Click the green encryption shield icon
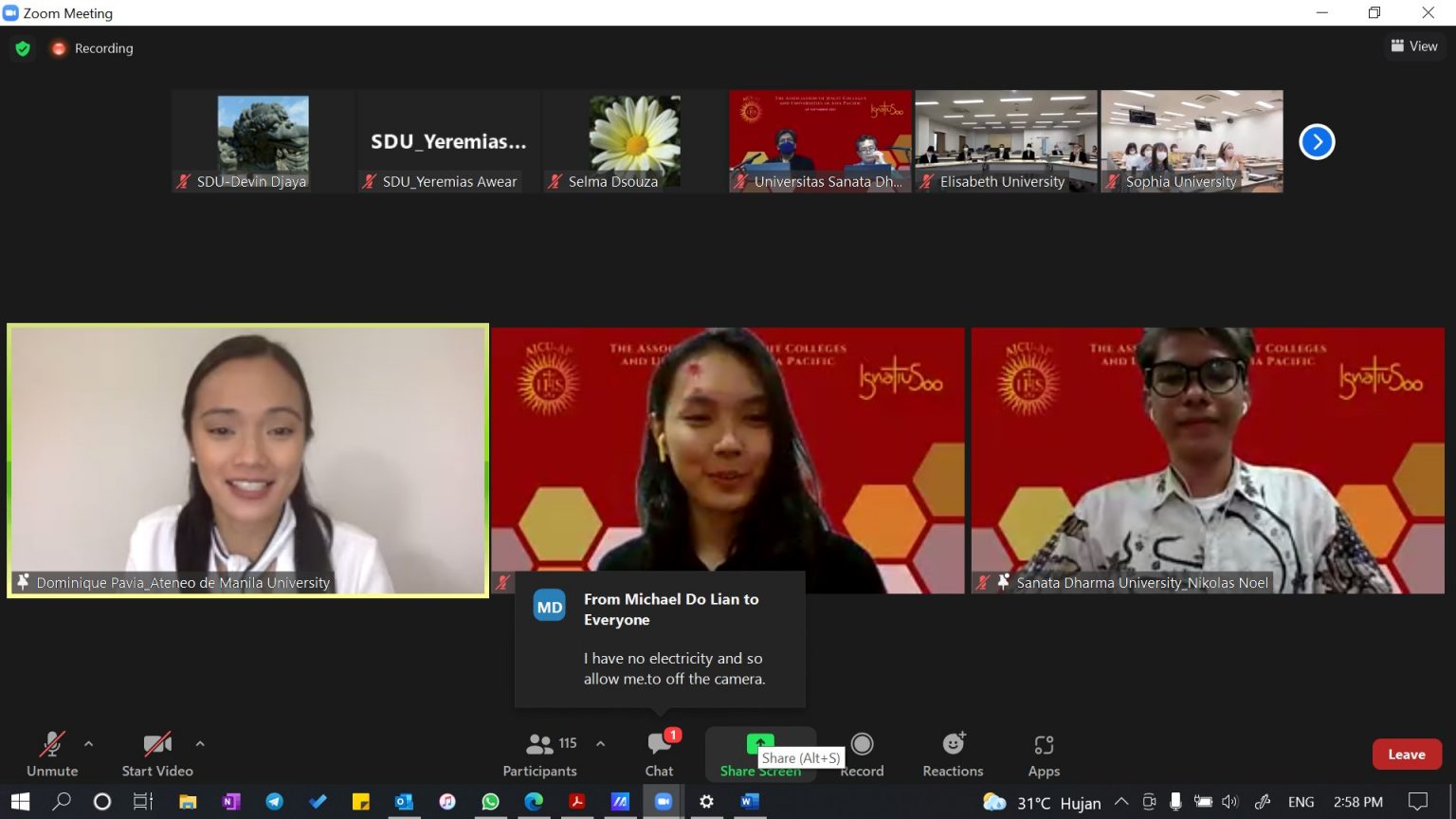Viewport: 1456px width, 819px height. click(x=23, y=48)
